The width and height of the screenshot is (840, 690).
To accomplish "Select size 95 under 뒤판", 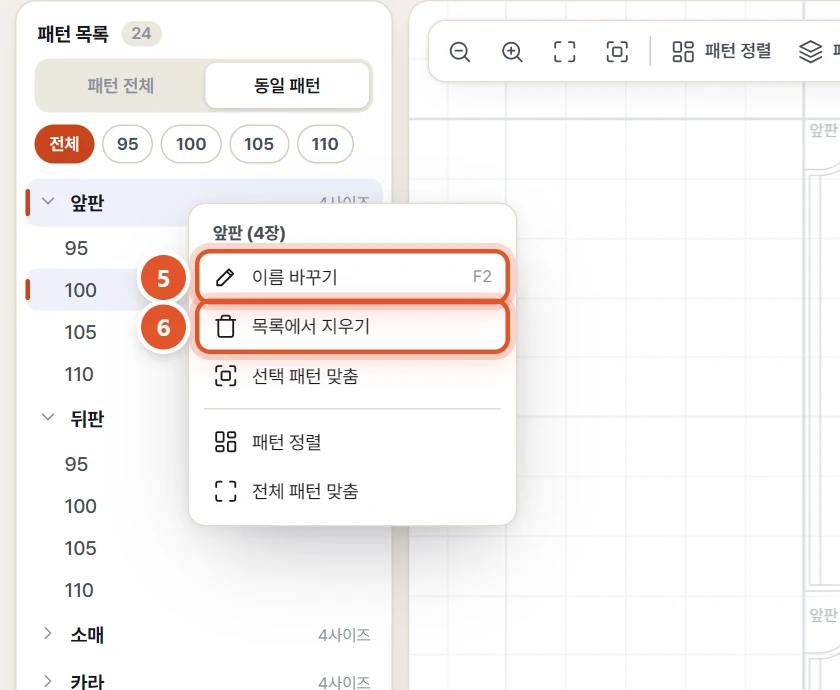I will click(76, 464).
